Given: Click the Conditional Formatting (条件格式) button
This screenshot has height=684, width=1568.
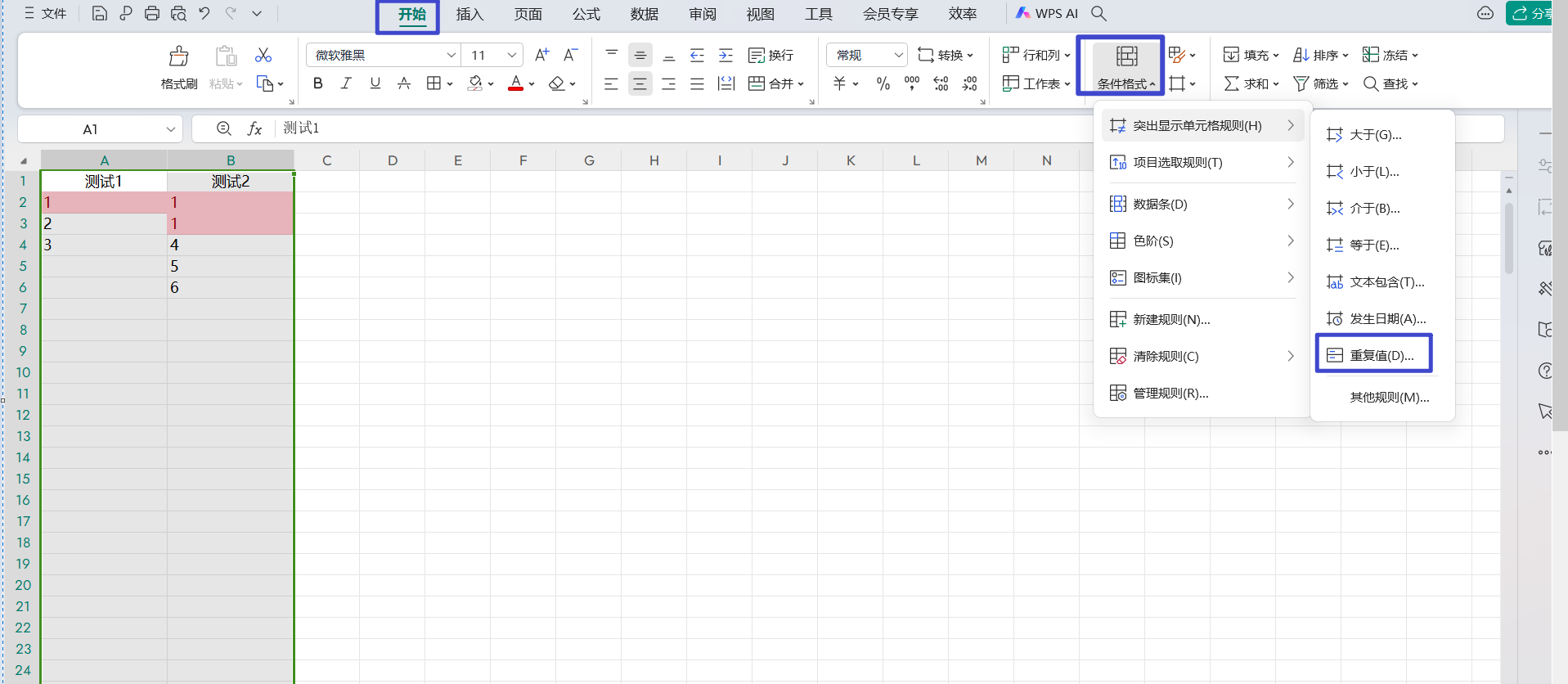Looking at the screenshot, I should point(1126,66).
